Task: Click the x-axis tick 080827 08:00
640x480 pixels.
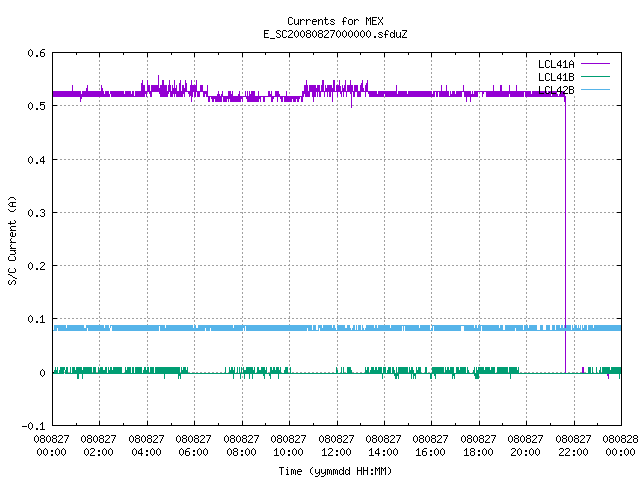Action: coord(241,446)
